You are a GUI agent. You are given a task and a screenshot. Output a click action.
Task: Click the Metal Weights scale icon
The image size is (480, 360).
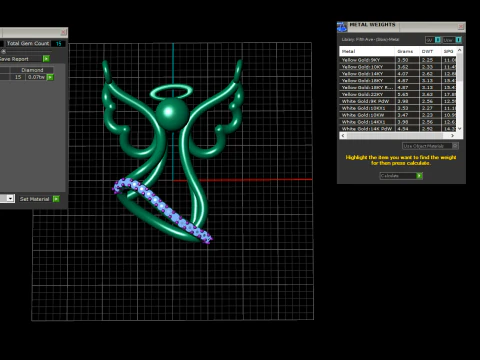[342, 27]
